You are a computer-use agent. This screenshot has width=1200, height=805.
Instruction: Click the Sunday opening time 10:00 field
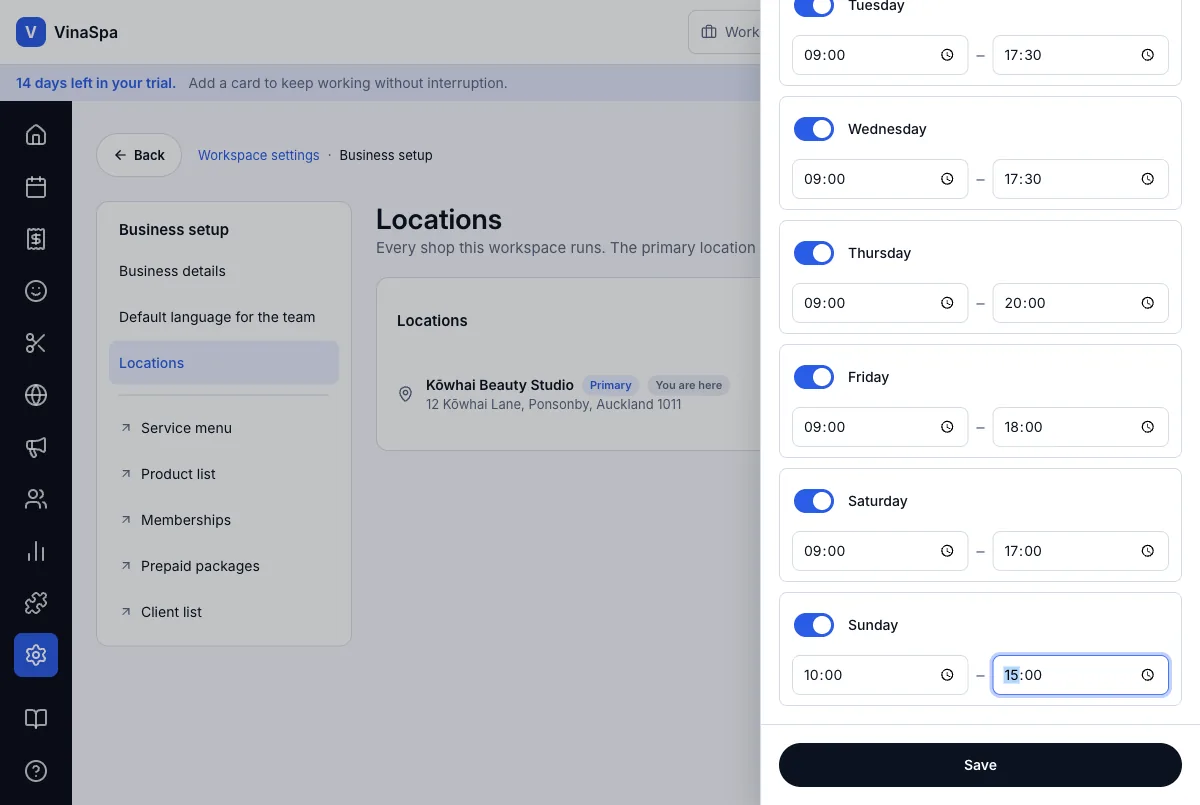coord(880,675)
